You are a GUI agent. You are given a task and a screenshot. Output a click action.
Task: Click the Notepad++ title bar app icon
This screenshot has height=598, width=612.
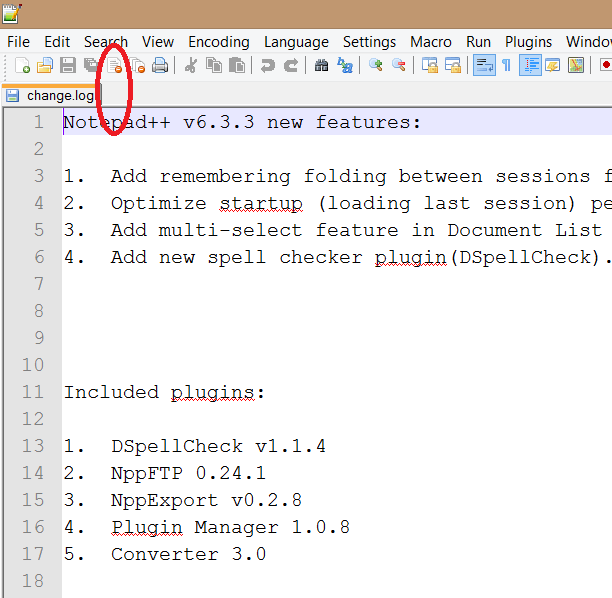[11, 13]
